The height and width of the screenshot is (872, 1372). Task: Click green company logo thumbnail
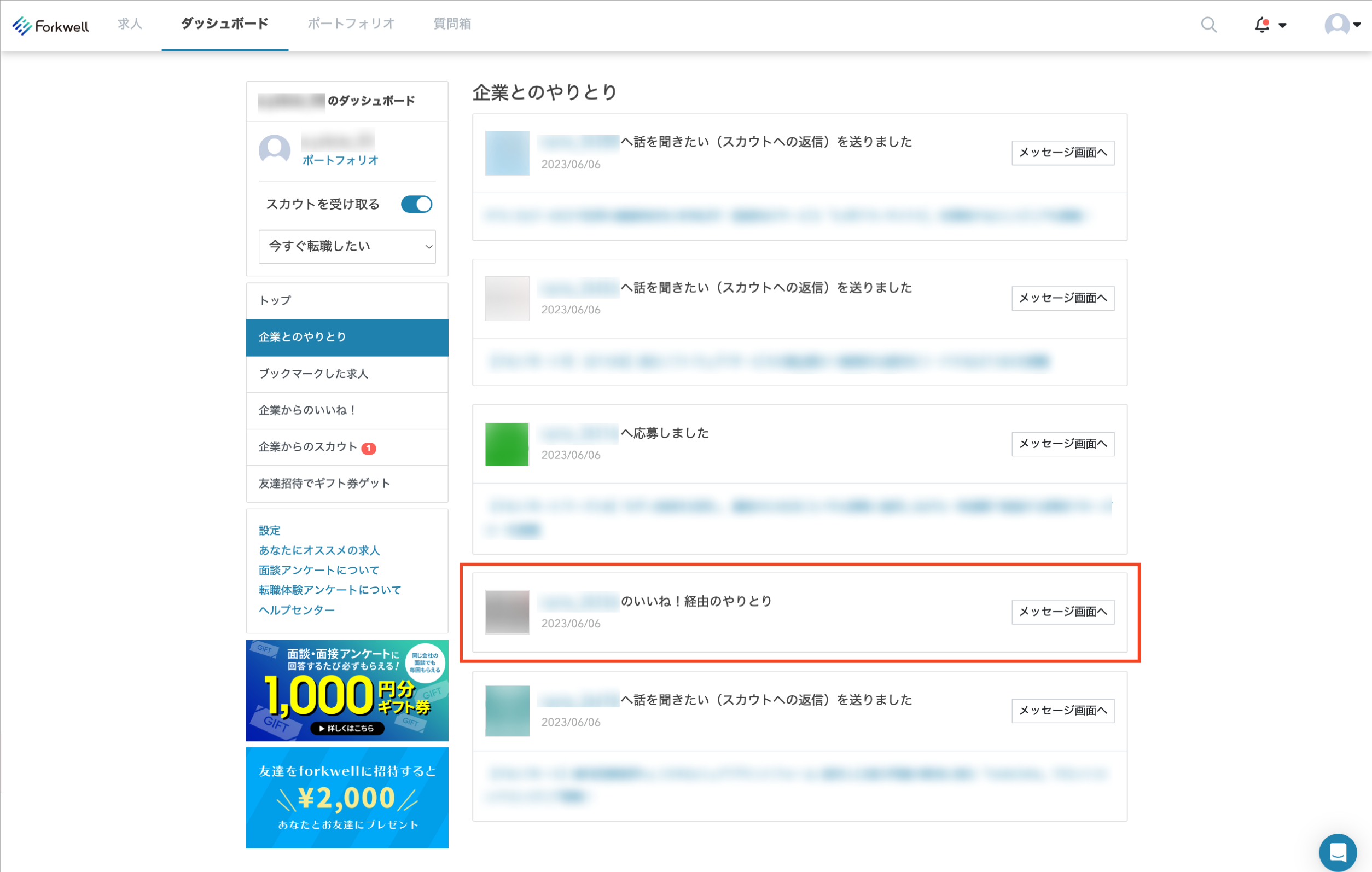coord(507,444)
